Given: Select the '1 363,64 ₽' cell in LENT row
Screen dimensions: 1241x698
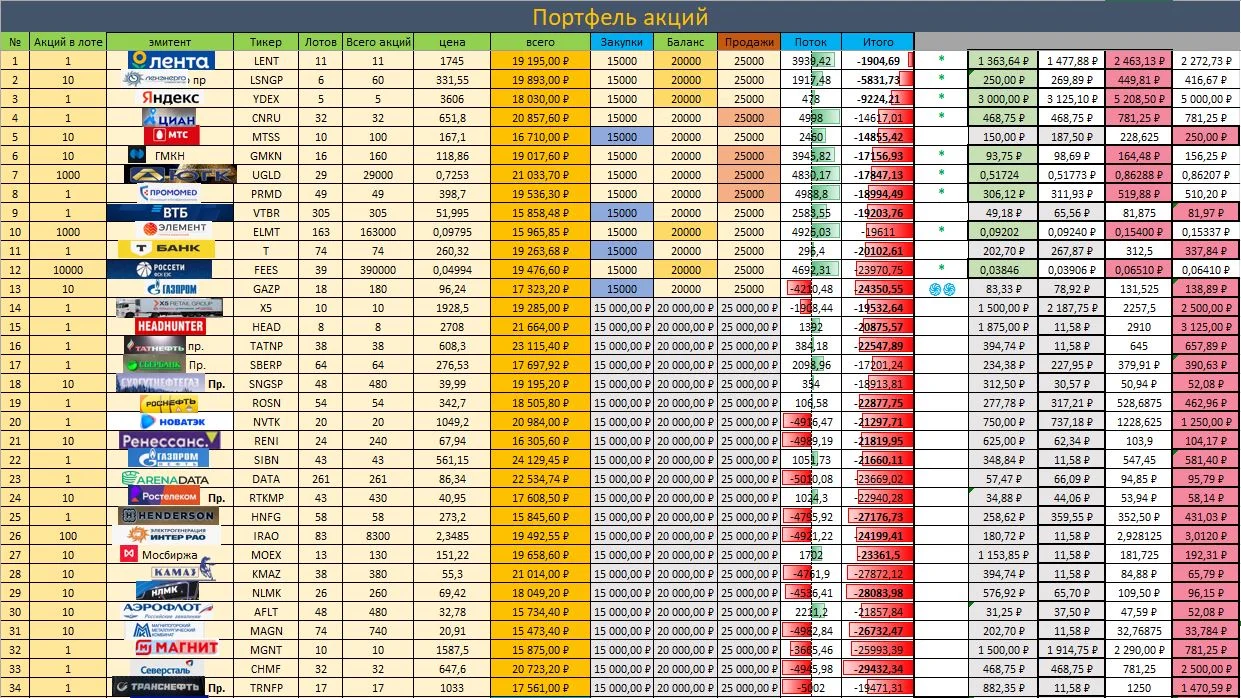Looking at the screenshot, I should 1002,61.
